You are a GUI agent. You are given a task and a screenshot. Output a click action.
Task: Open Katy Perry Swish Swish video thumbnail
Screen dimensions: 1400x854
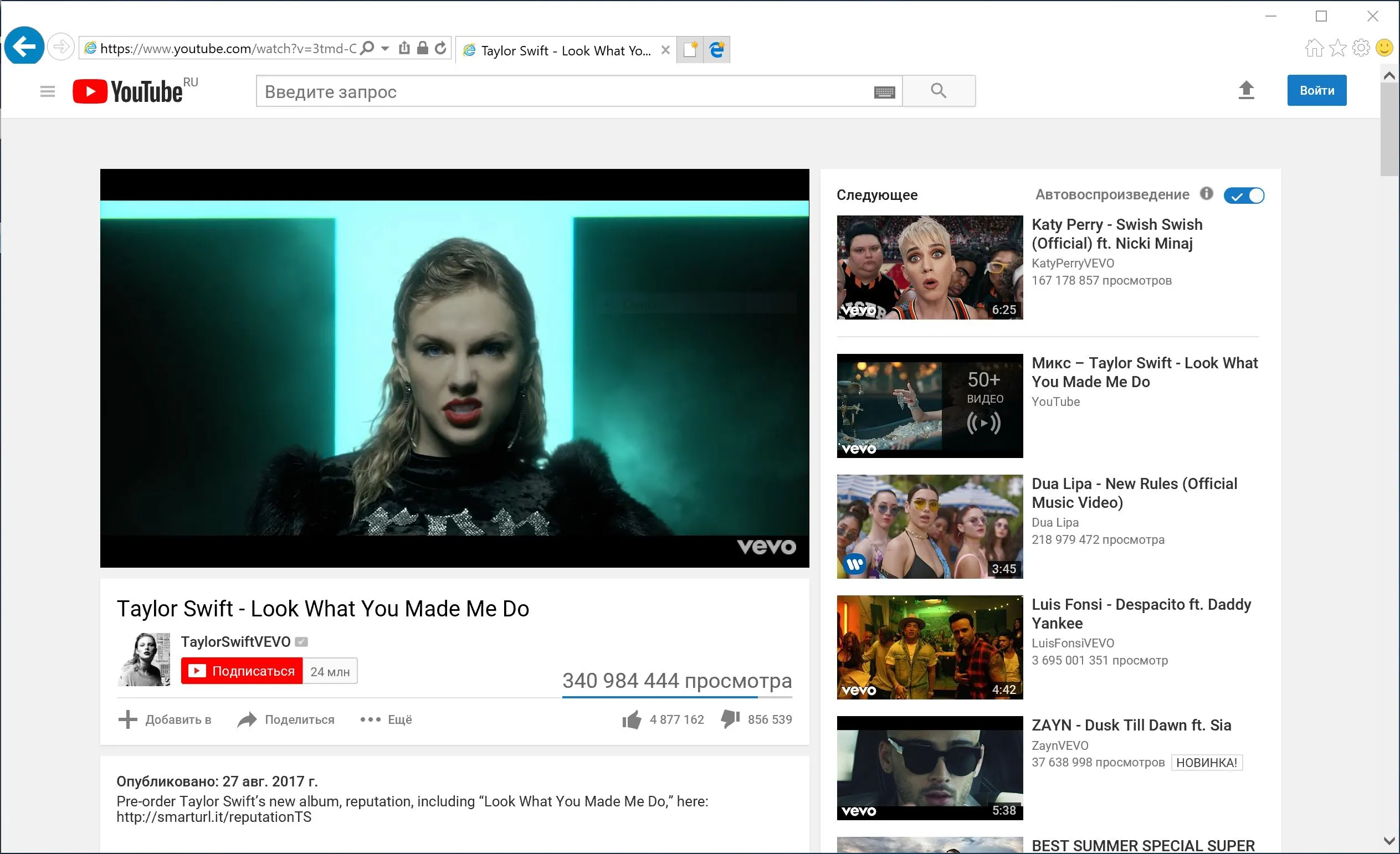pyautogui.click(x=930, y=267)
